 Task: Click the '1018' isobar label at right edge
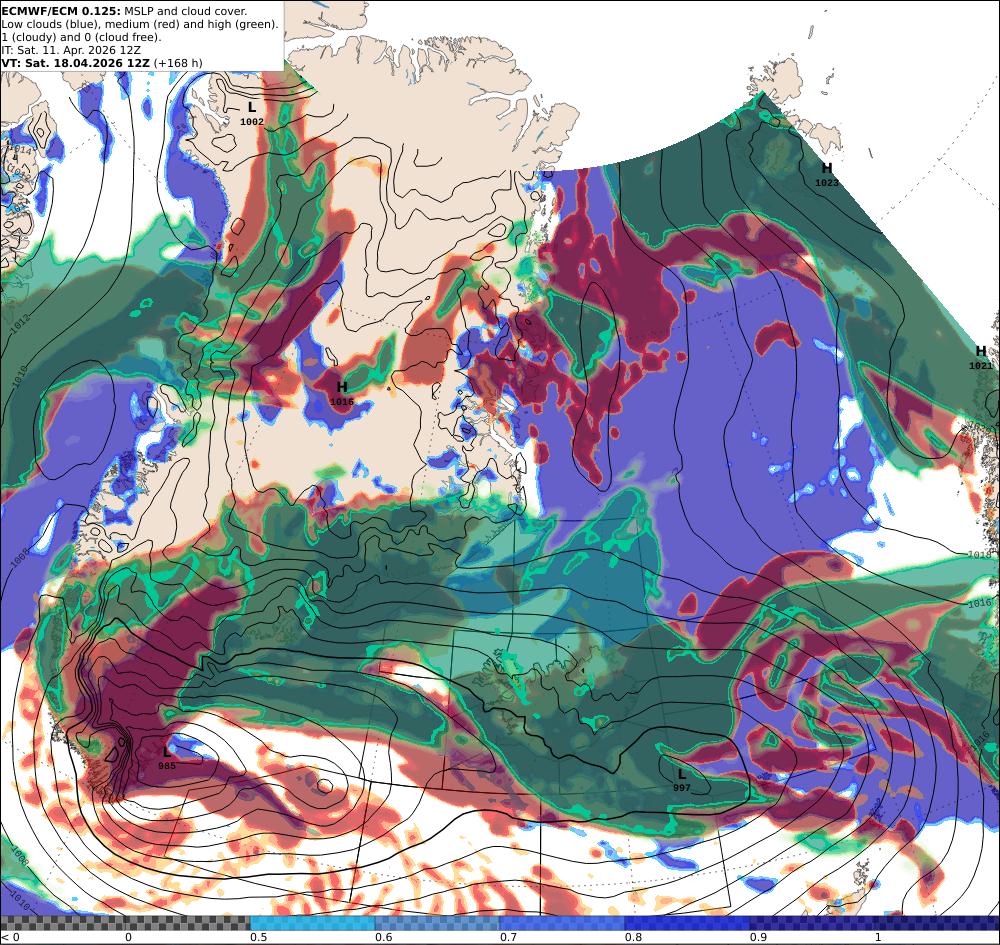click(x=980, y=555)
